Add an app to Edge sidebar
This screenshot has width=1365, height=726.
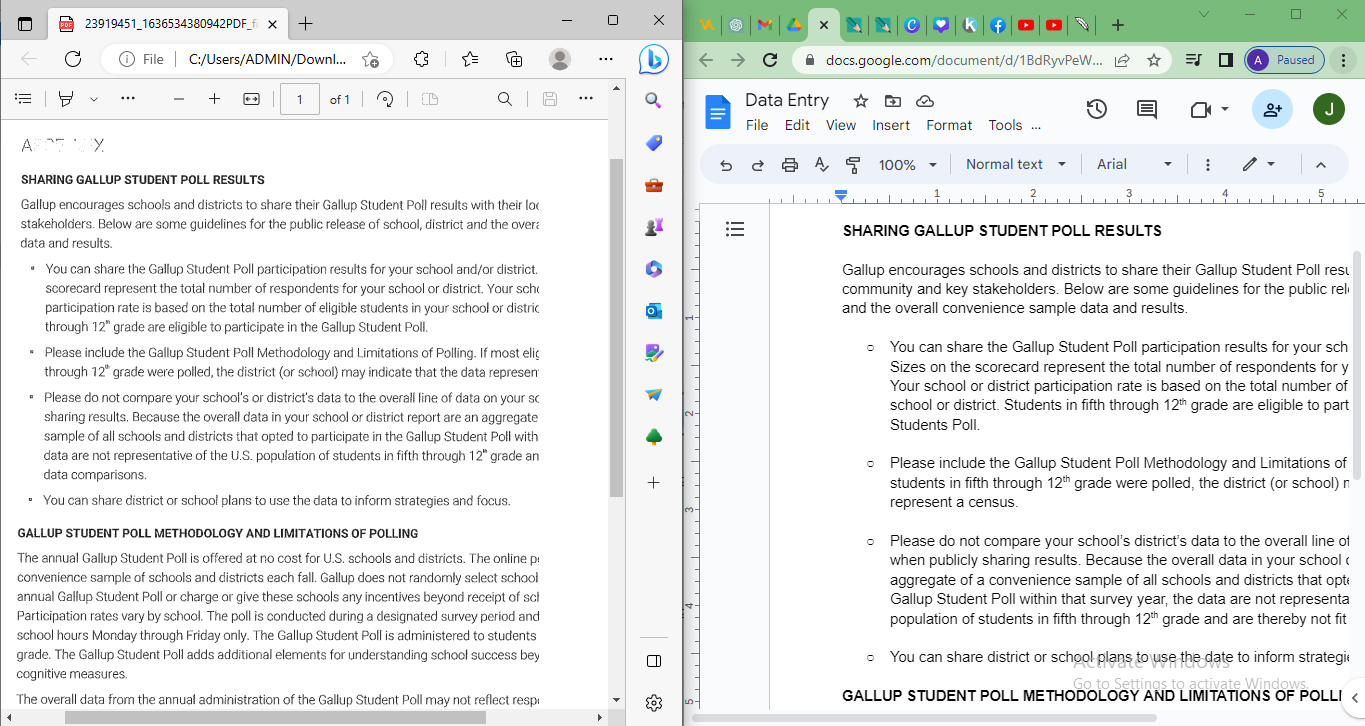click(654, 482)
